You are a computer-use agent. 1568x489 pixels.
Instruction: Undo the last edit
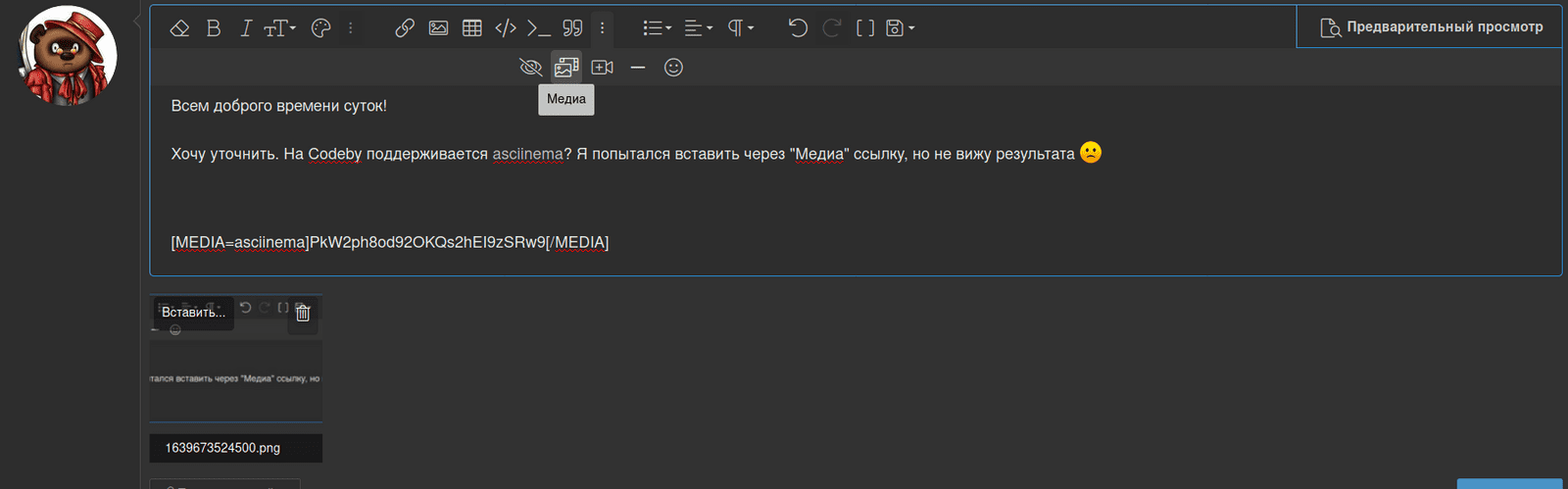pos(798,28)
